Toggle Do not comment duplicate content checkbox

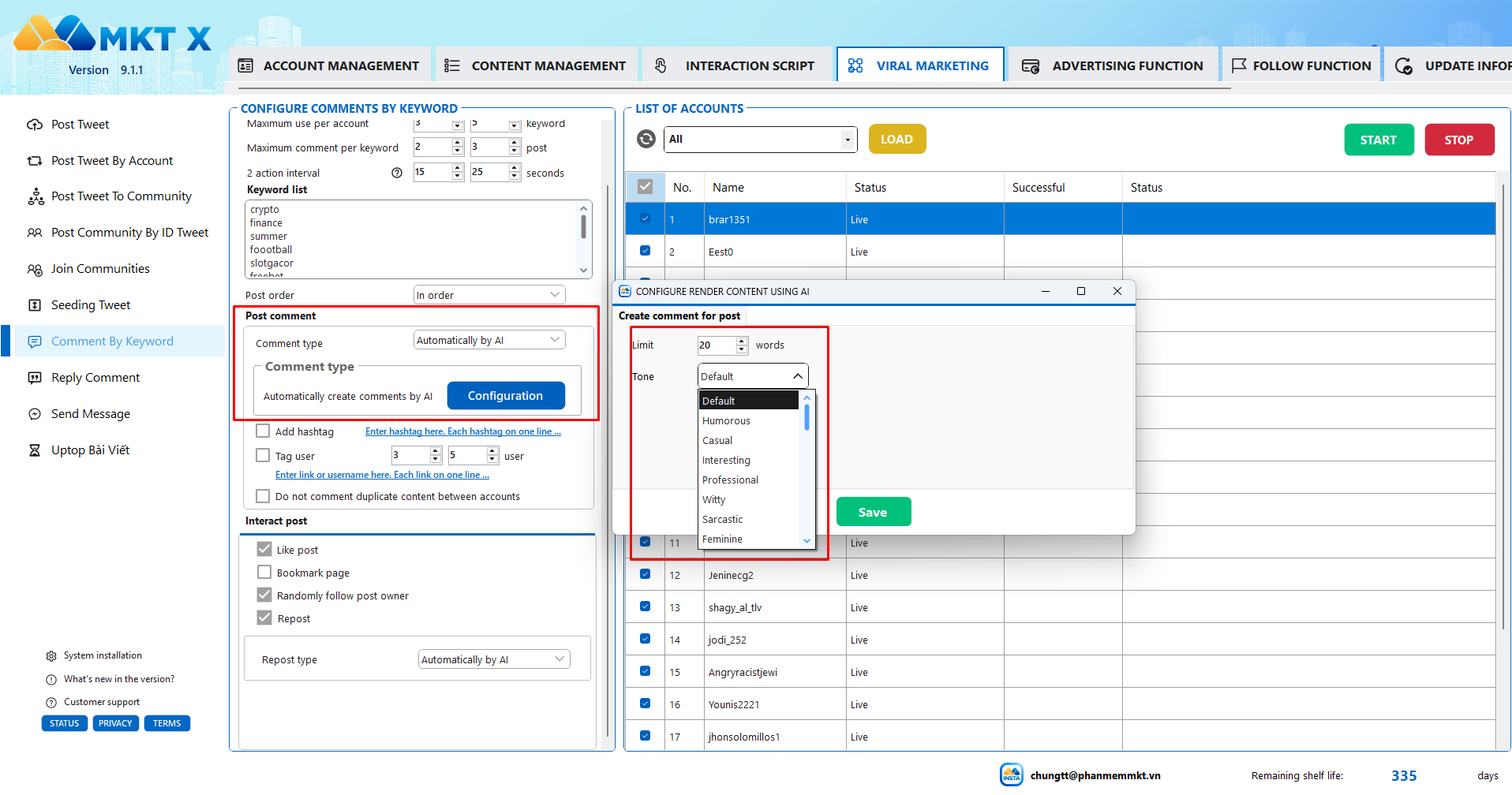click(264, 496)
